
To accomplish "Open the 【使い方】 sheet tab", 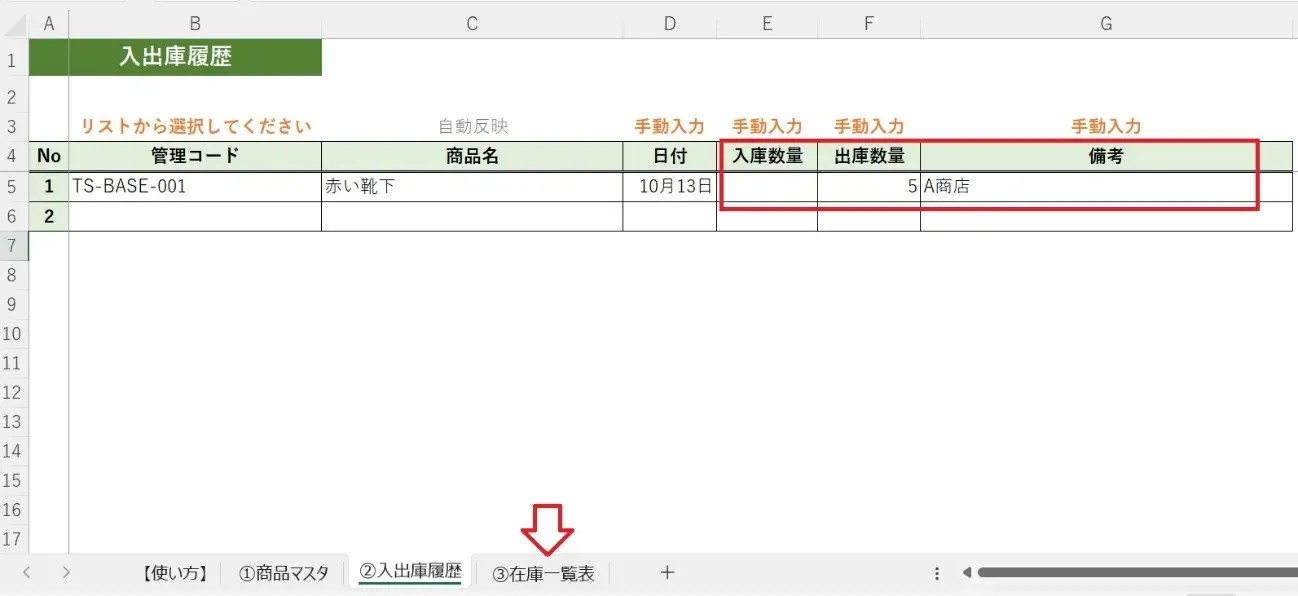I will (x=175, y=573).
